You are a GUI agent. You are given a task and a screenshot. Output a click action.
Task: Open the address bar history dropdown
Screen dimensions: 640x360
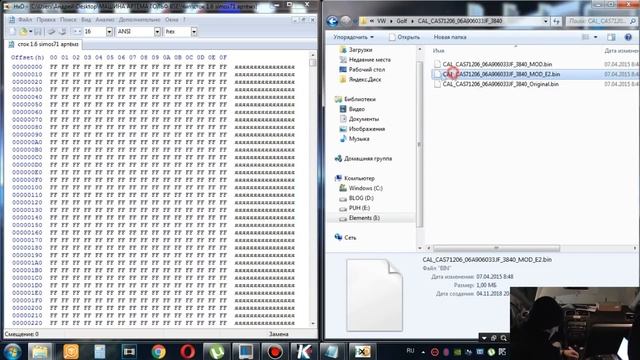coord(546,21)
